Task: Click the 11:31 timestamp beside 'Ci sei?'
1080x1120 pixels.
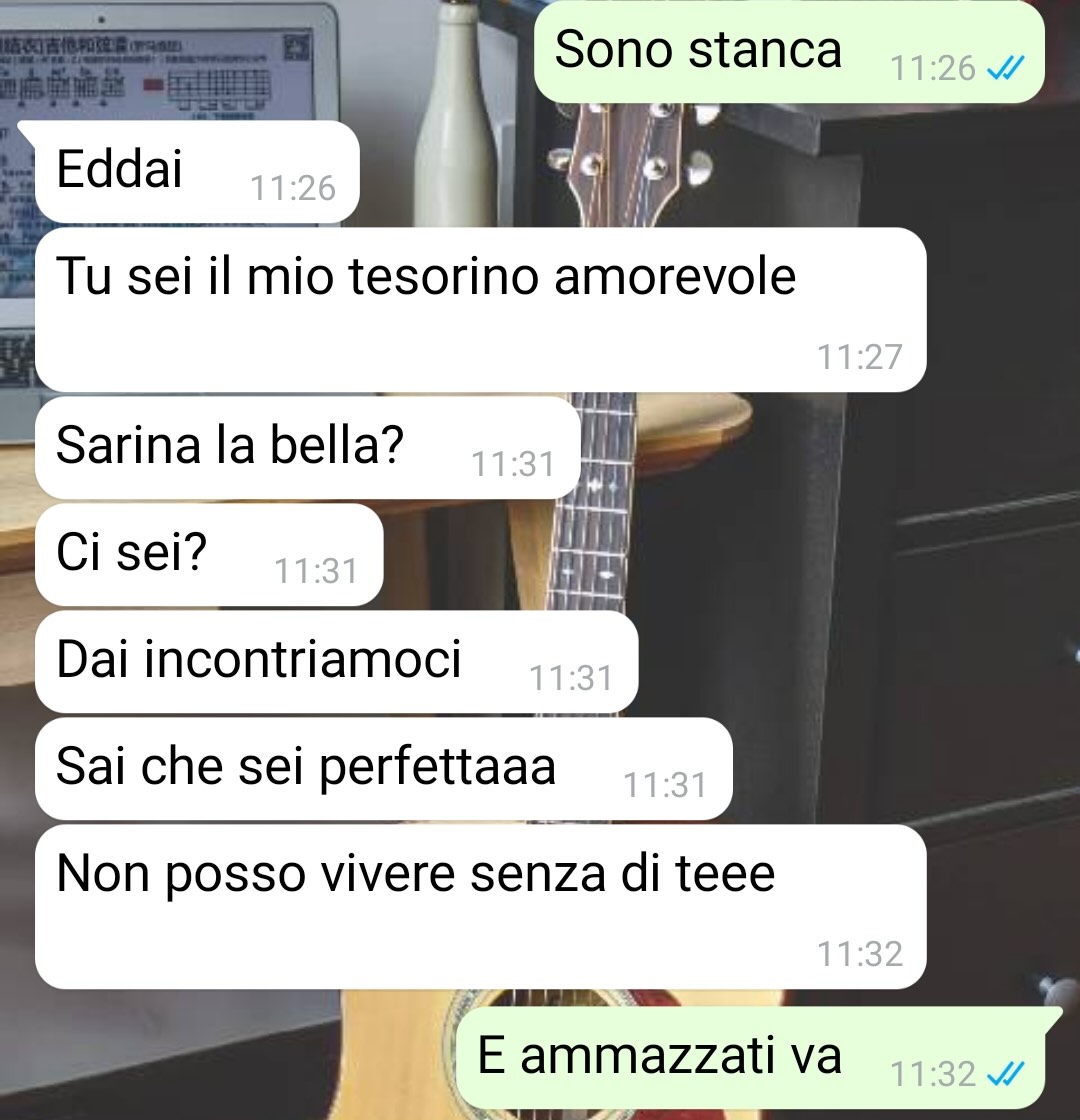Action: click(316, 571)
